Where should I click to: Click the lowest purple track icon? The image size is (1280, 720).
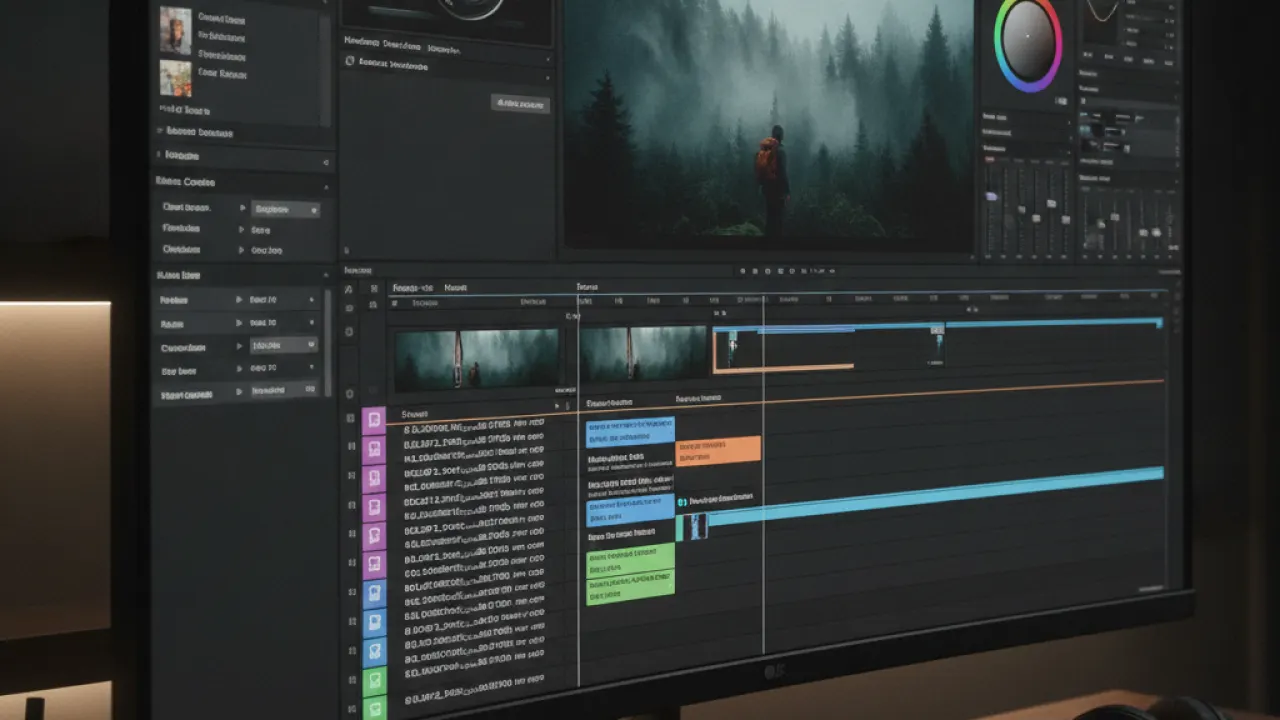tap(373, 565)
